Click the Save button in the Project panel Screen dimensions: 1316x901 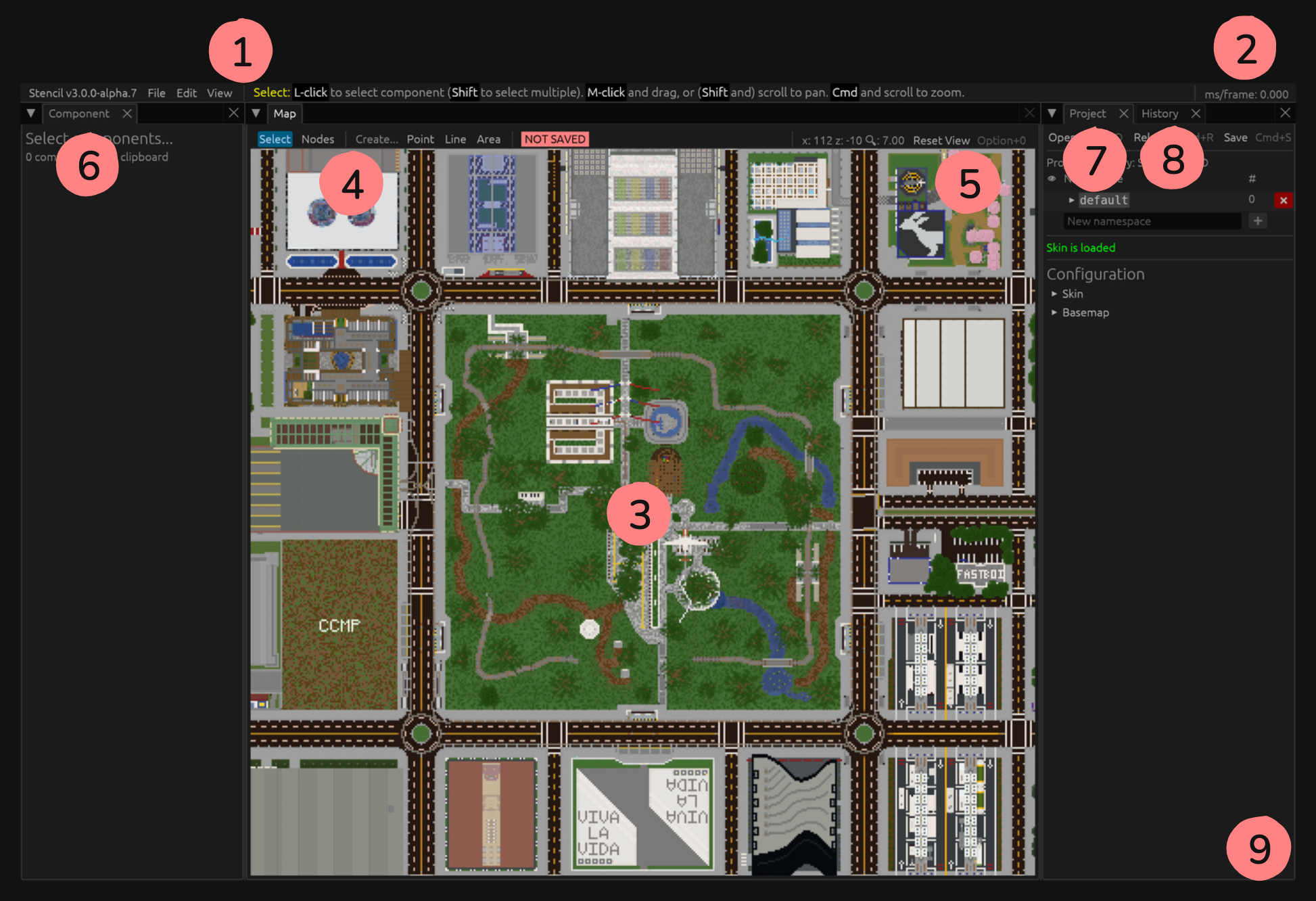tap(1236, 137)
